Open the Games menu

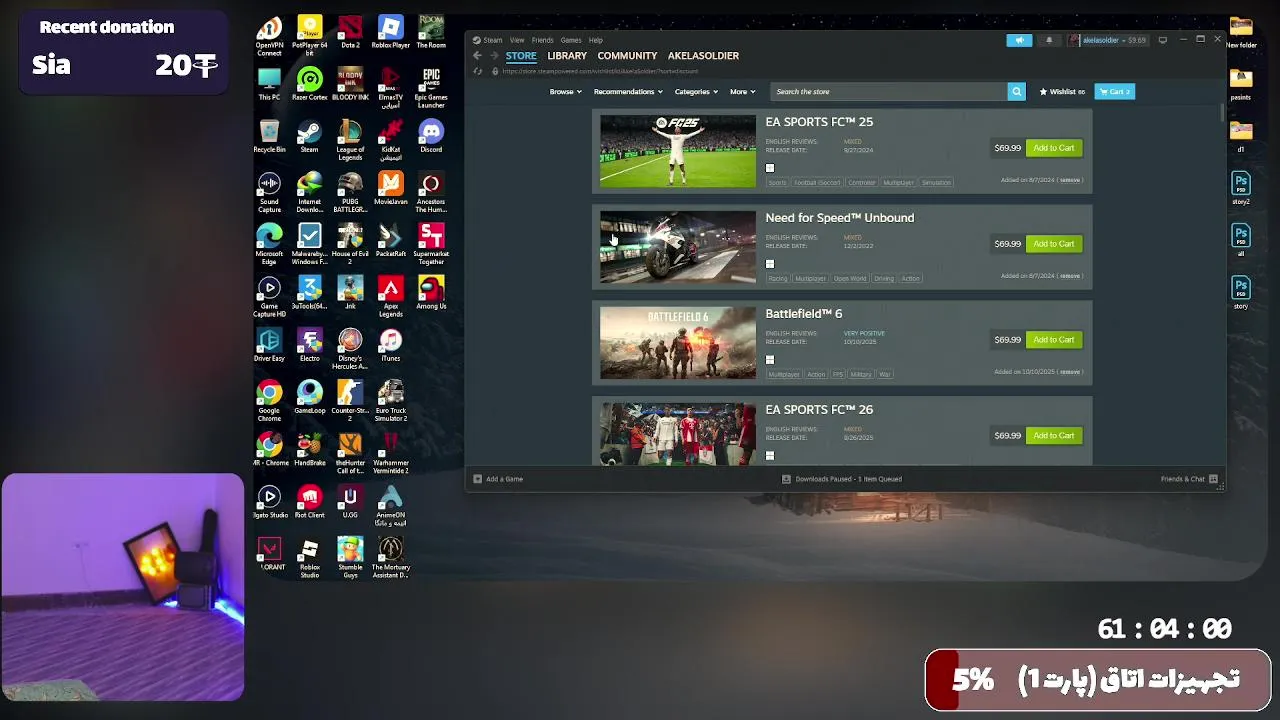(x=571, y=40)
